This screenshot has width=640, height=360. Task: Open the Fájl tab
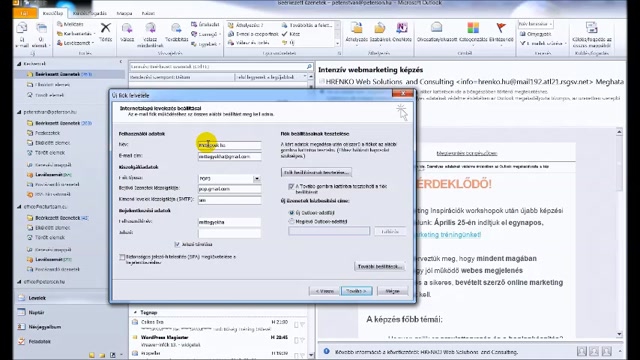point(25,13)
